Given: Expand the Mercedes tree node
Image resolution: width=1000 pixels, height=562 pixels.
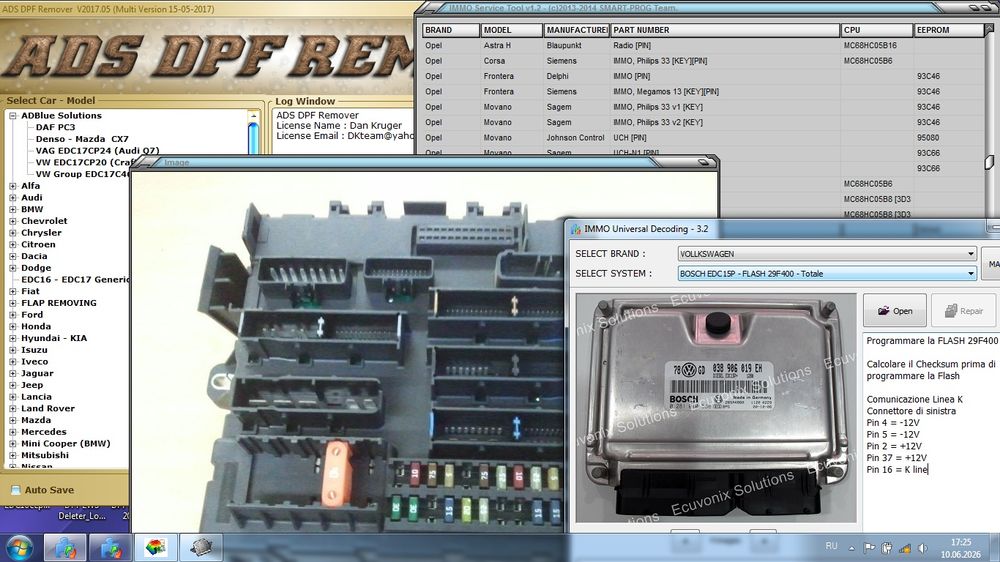Looking at the screenshot, I should point(13,432).
